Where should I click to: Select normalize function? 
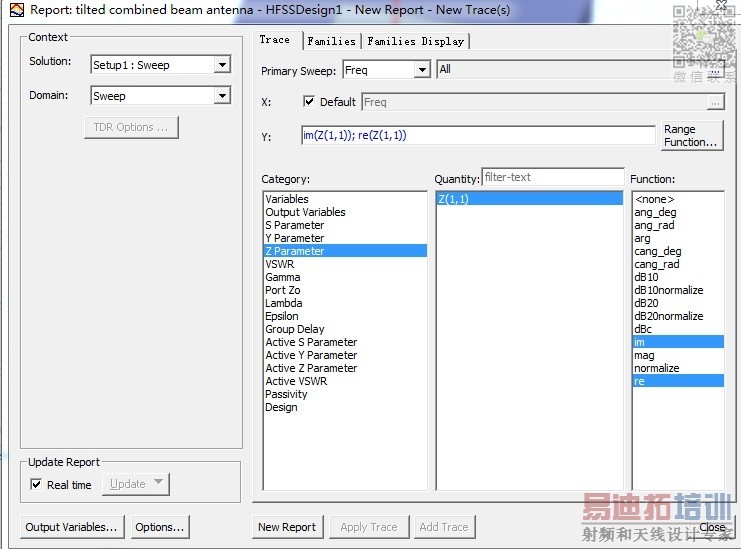678,368
